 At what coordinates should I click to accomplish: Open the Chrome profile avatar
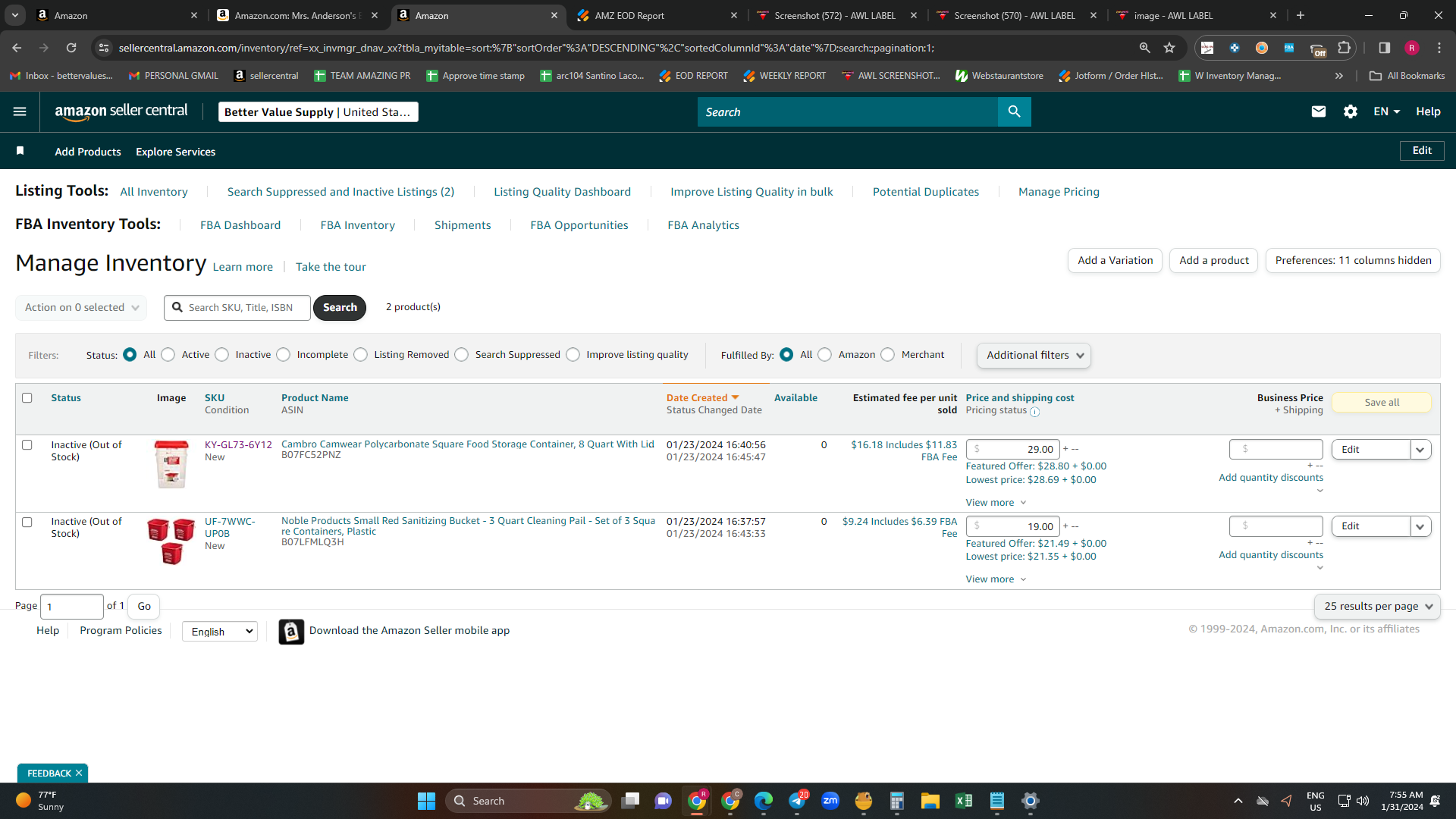(1412, 48)
